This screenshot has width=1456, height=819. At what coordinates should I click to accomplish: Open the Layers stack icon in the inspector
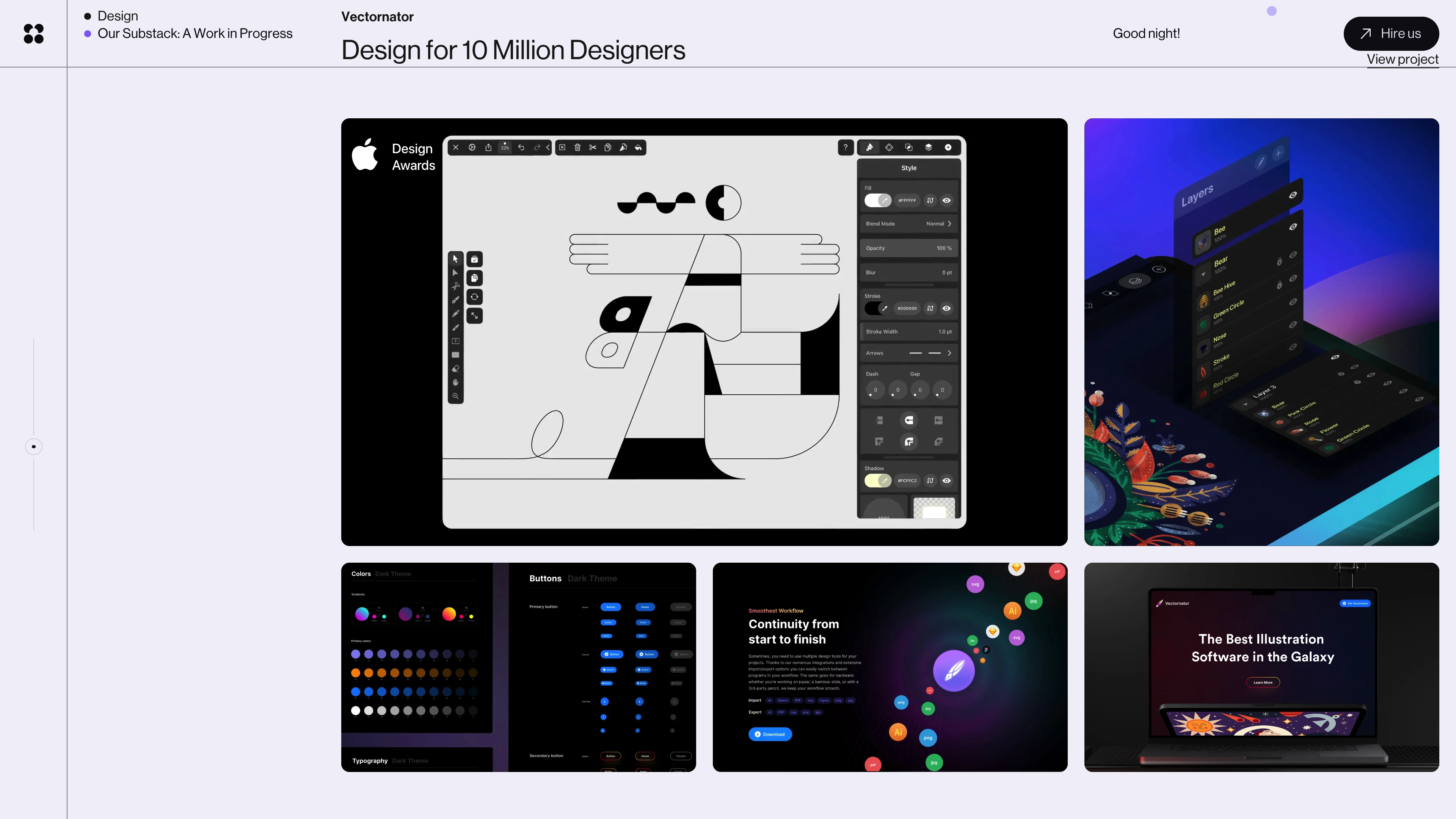(x=928, y=147)
